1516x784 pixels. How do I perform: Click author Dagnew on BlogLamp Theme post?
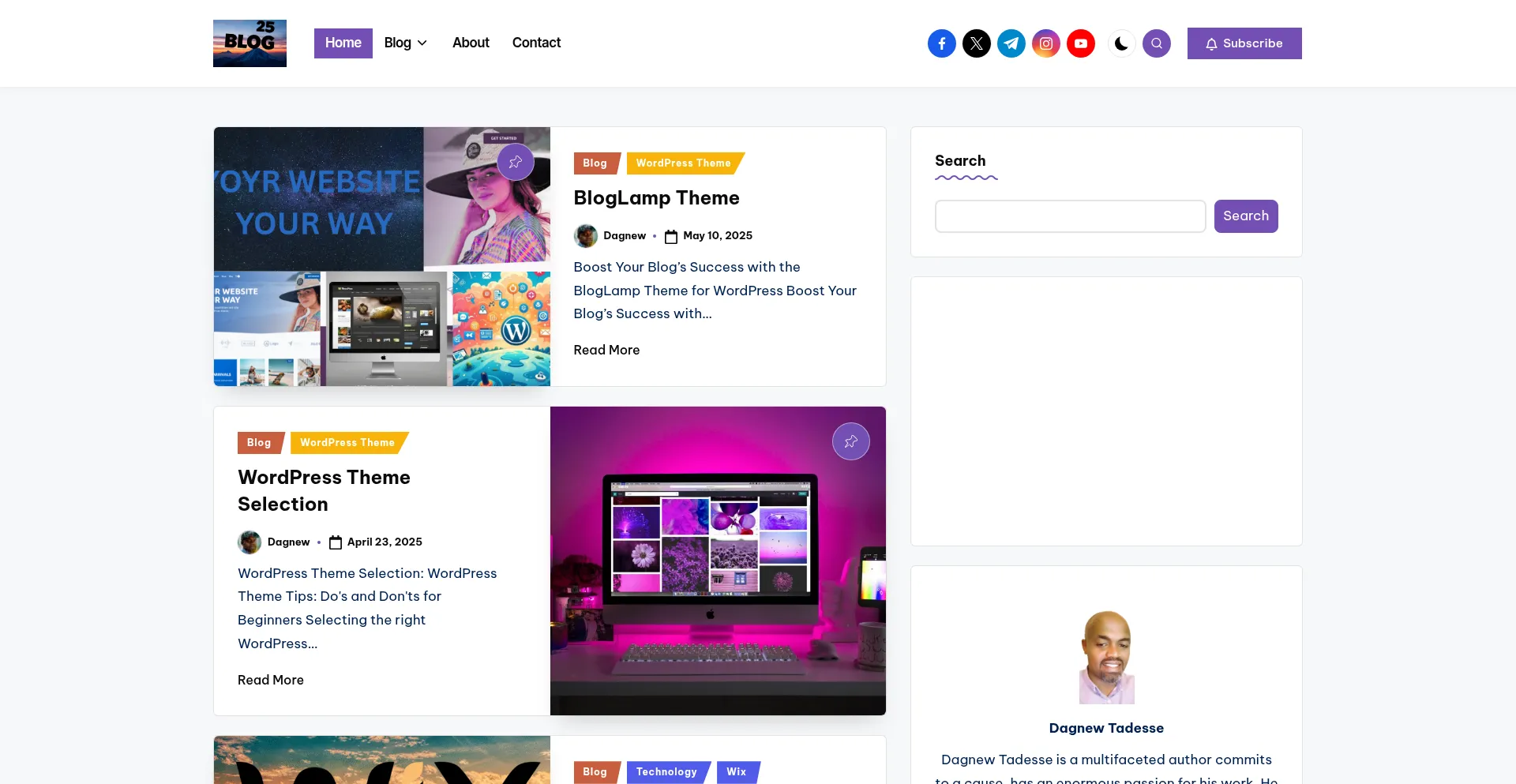(625, 236)
